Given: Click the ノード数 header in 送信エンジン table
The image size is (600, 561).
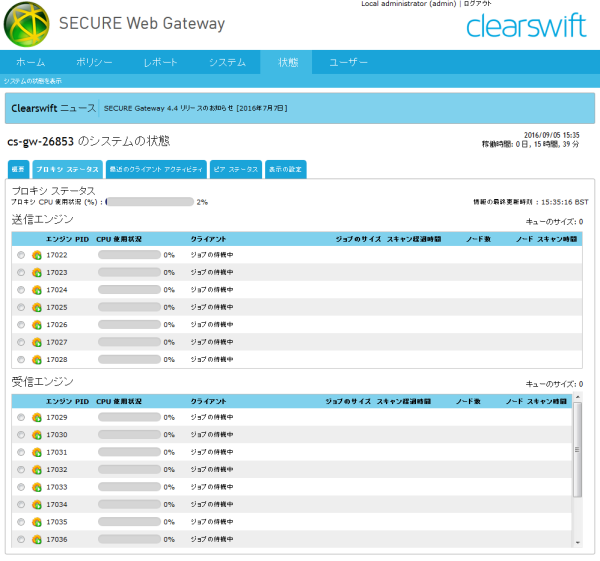Looking at the screenshot, I should pos(478,239).
